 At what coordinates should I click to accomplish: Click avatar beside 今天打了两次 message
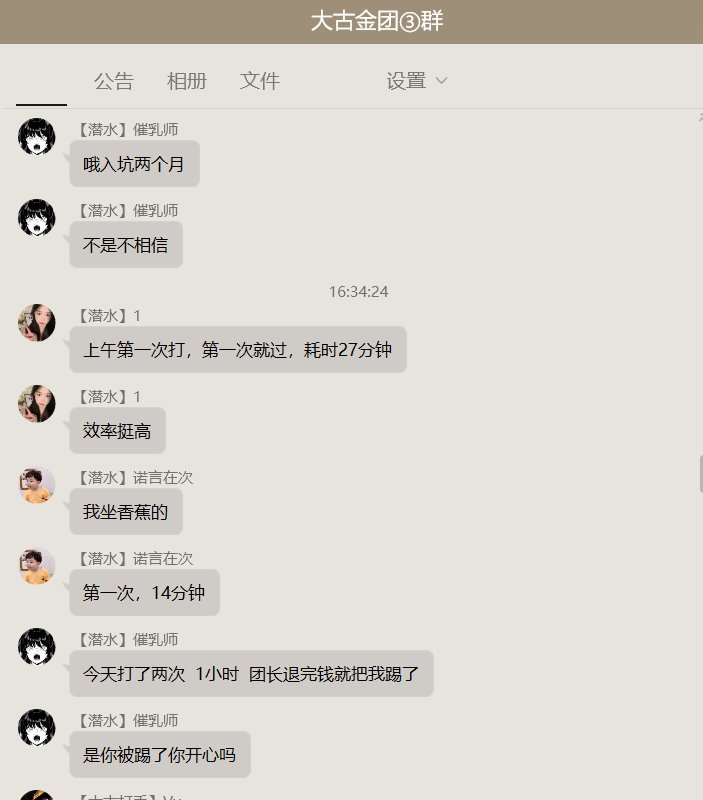(x=37, y=646)
